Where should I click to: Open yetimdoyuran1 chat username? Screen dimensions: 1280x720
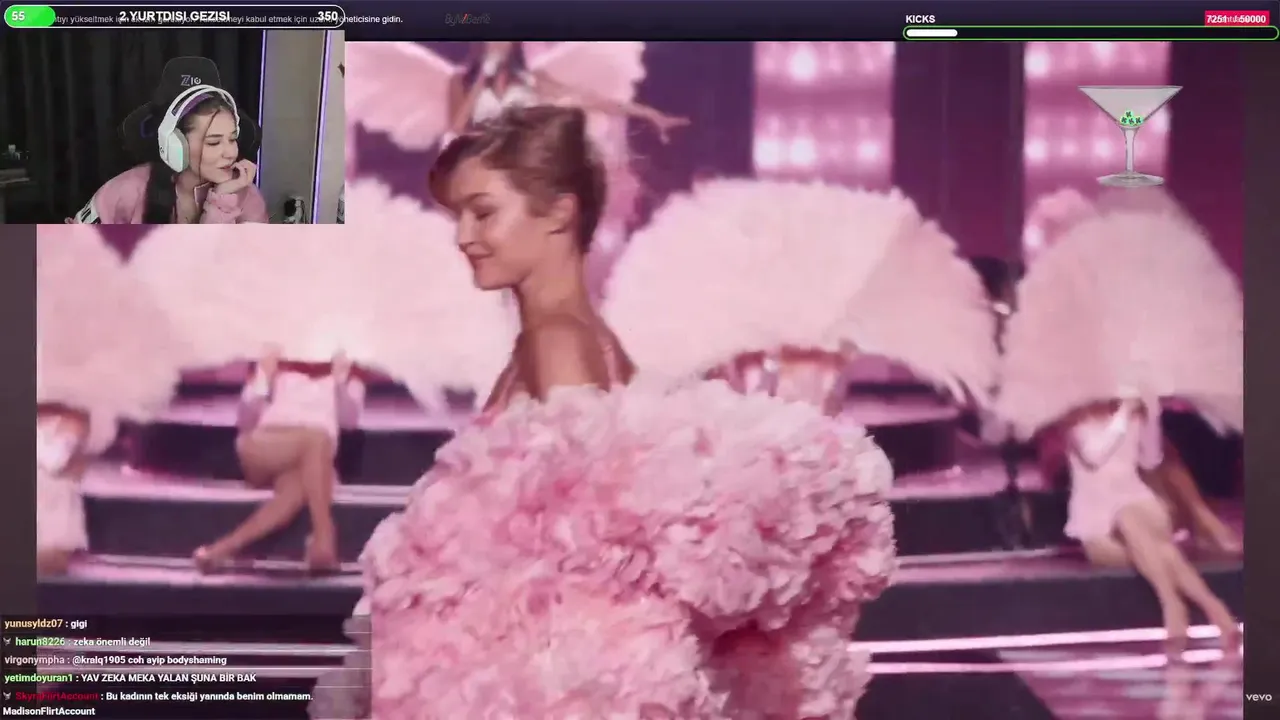coord(38,678)
